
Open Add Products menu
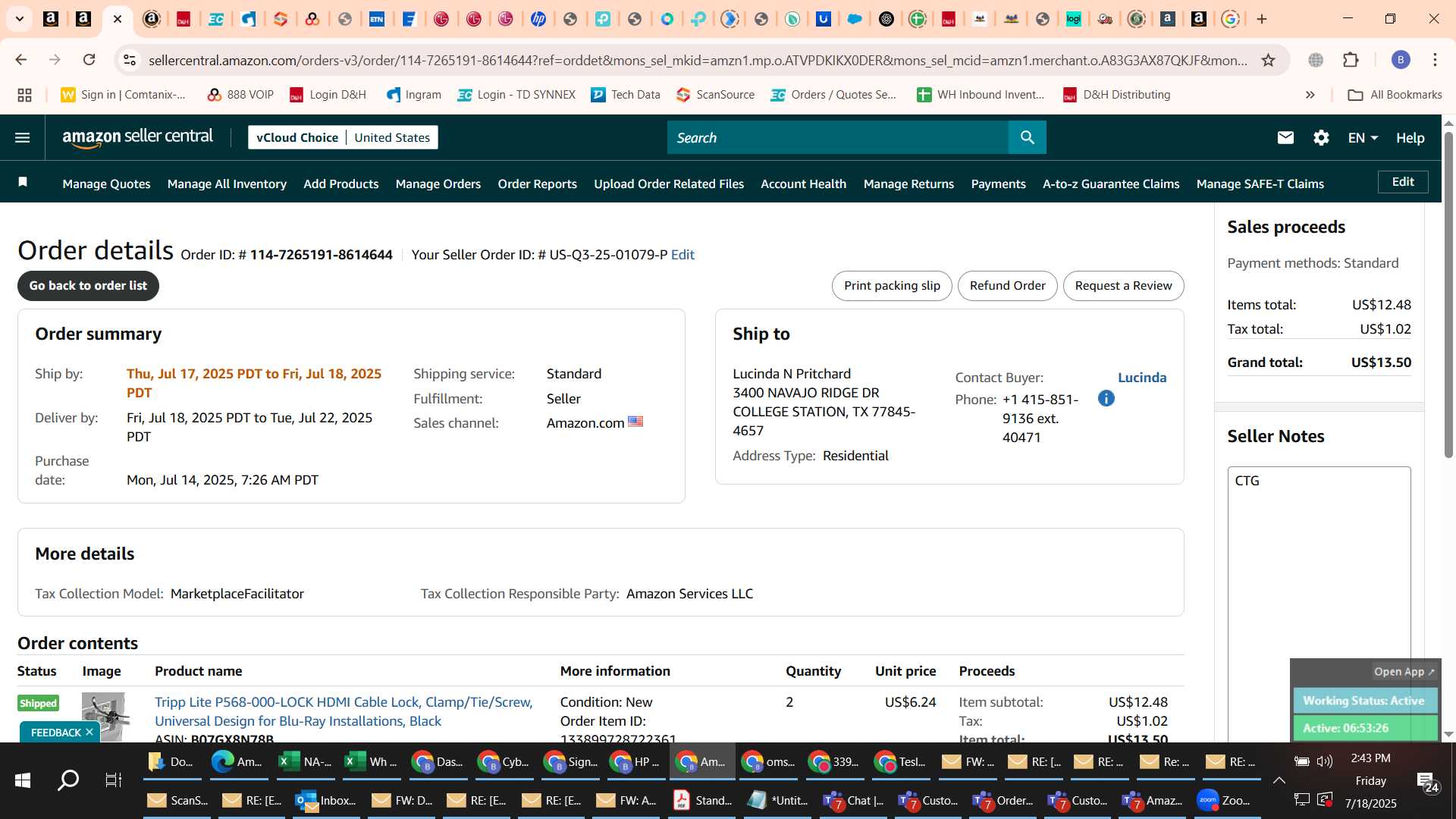coord(340,184)
